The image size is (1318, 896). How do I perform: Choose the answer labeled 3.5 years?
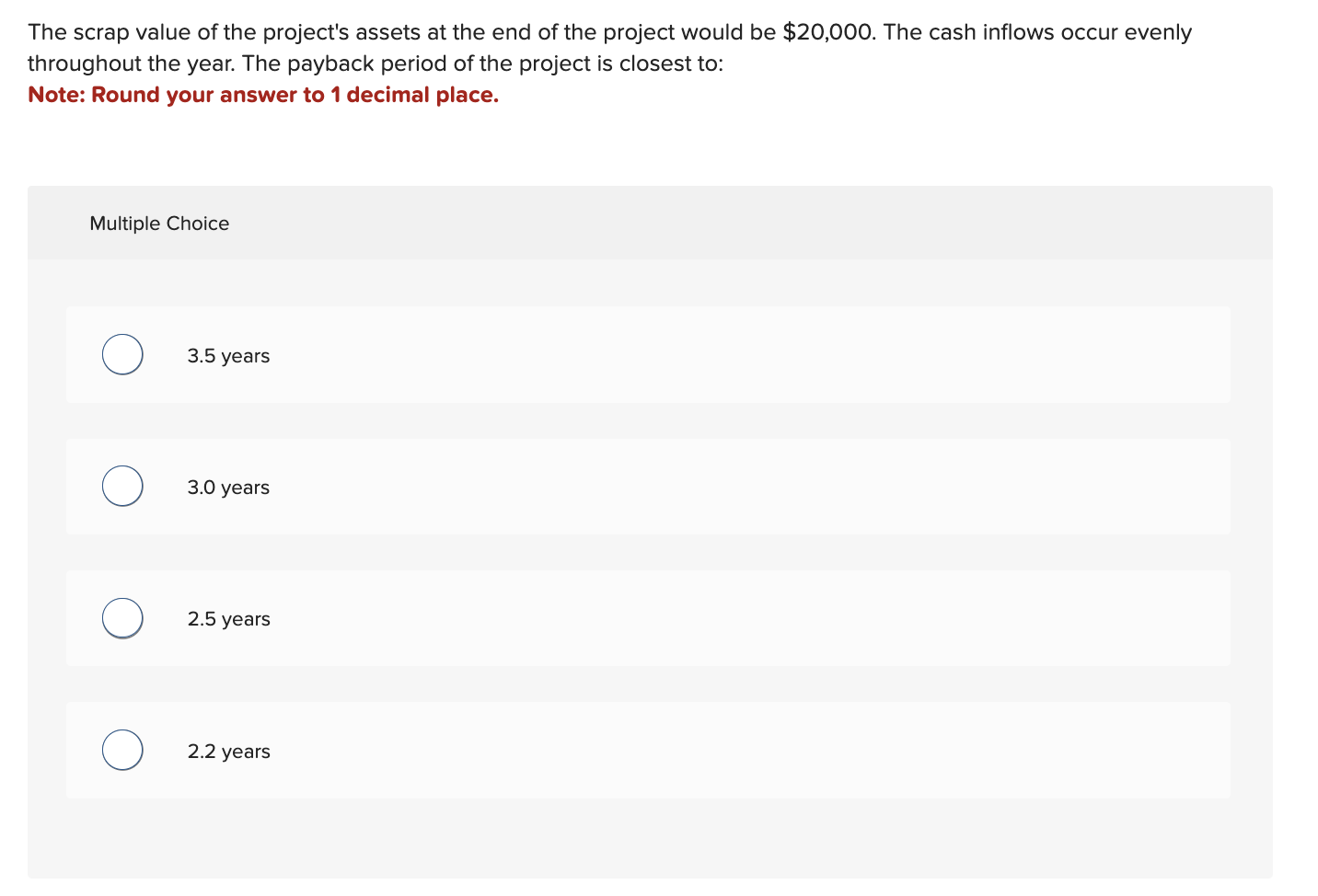pyautogui.click(x=228, y=356)
